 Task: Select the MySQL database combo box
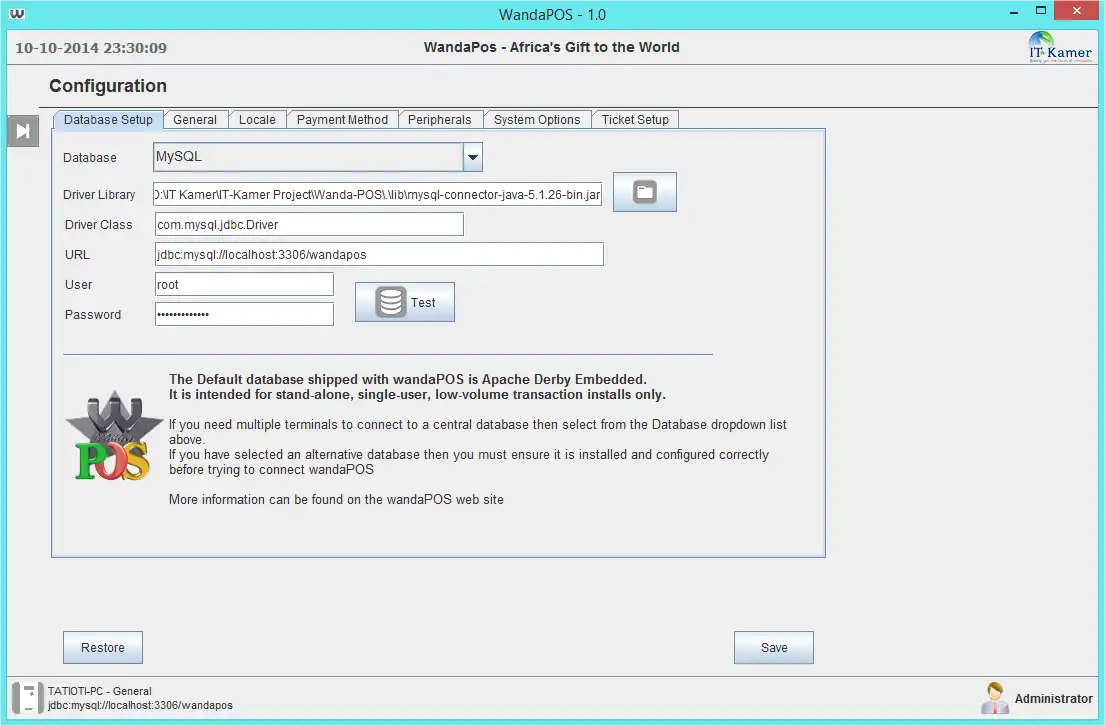pos(318,157)
